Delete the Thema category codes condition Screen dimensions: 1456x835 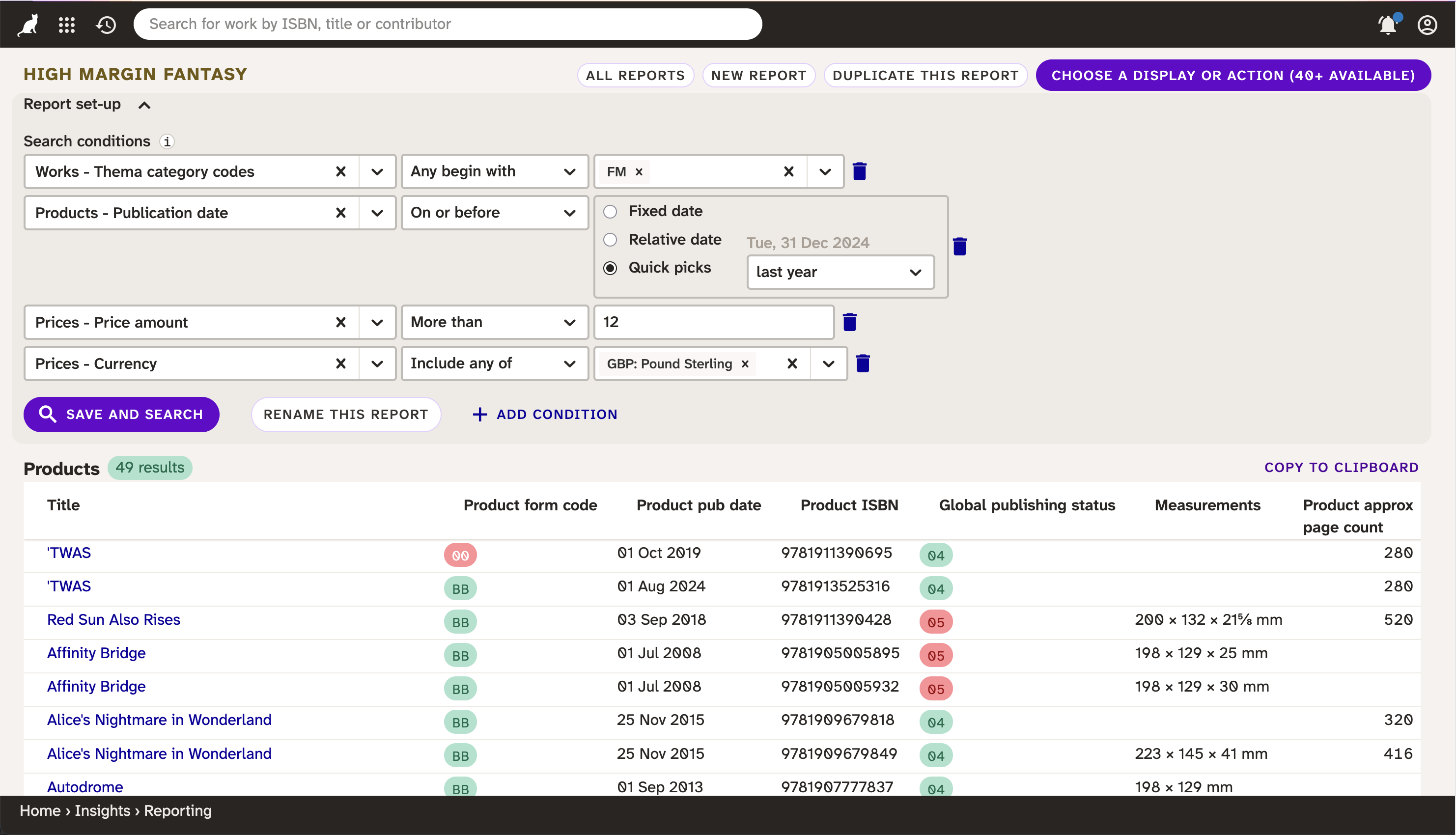point(859,171)
